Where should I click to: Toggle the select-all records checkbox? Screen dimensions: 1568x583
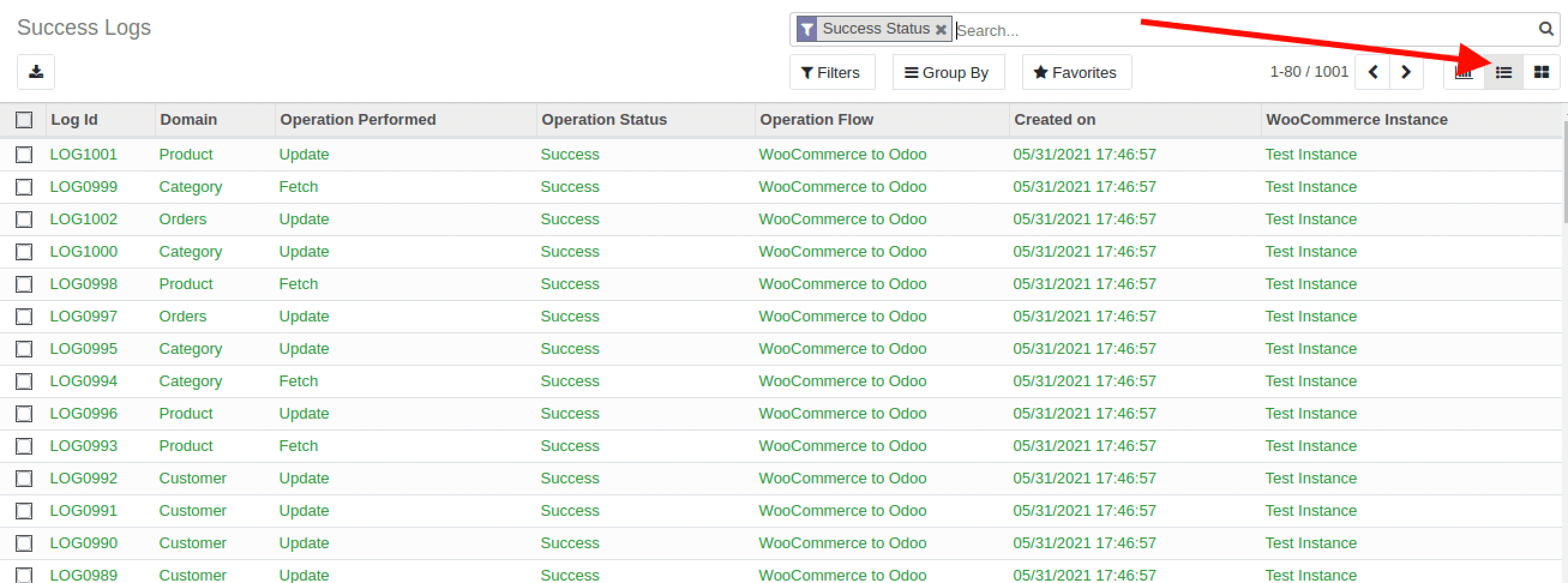24,120
